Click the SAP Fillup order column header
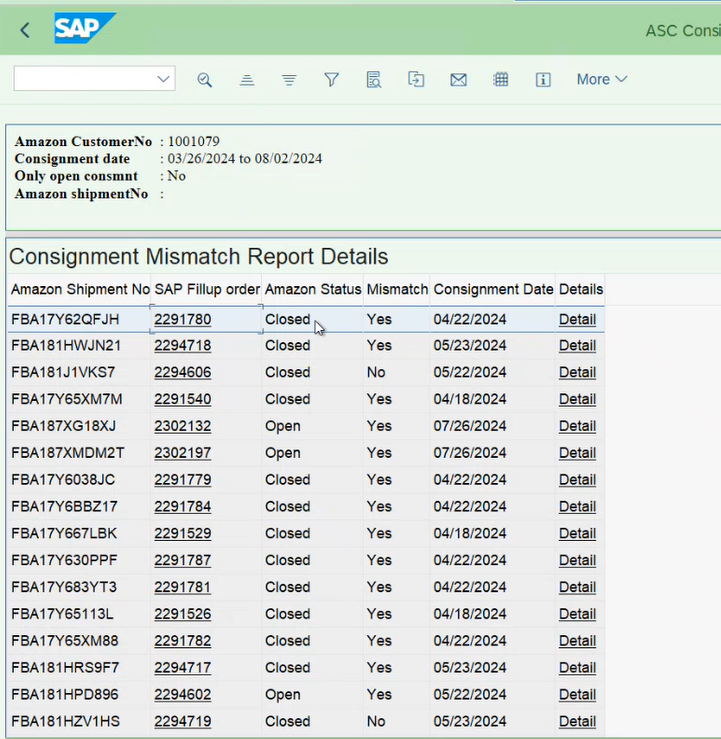The height and width of the screenshot is (739, 721). (x=207, y=289)
